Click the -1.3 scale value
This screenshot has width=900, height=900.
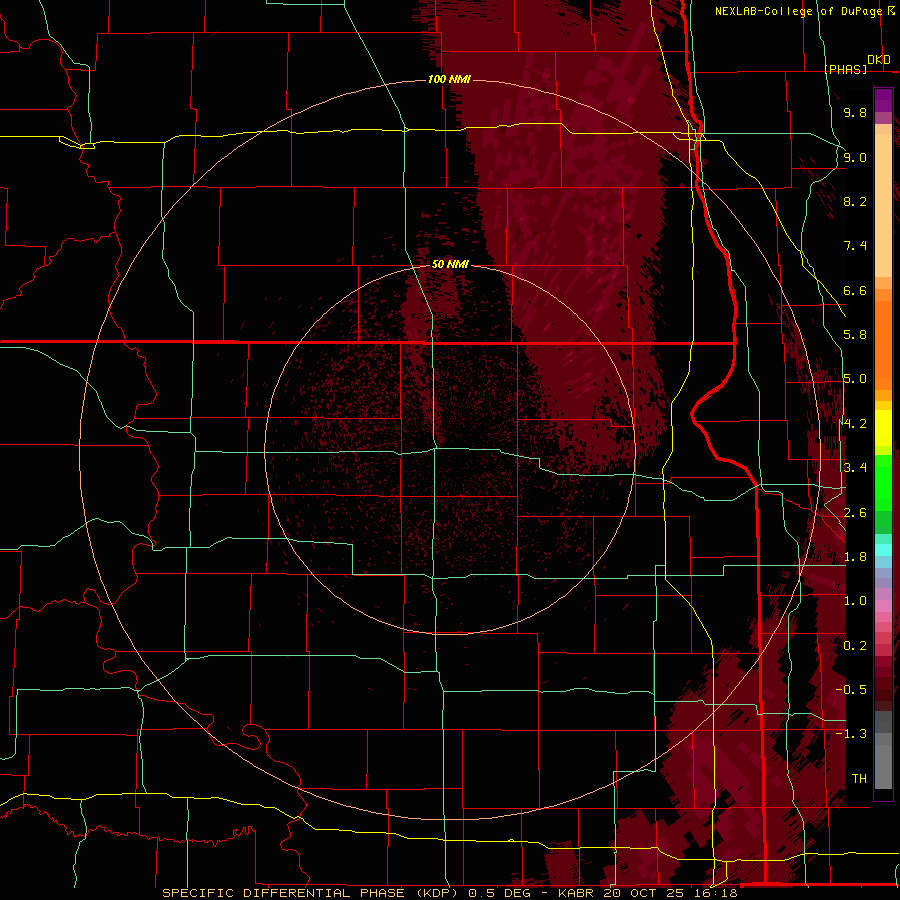click(851, 734)
